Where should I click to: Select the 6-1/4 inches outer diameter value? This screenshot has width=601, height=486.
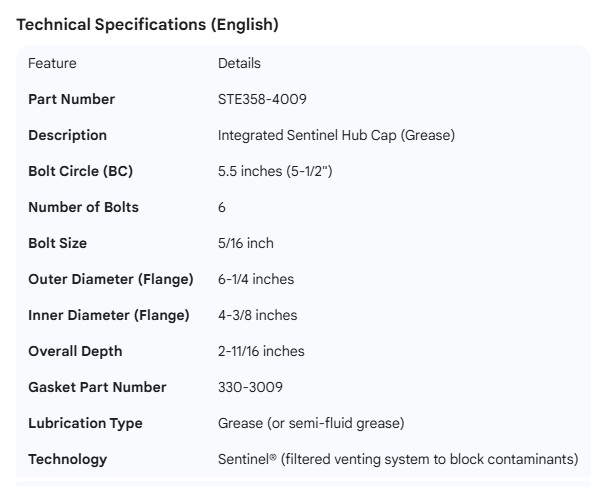click(x=256, y=279)
